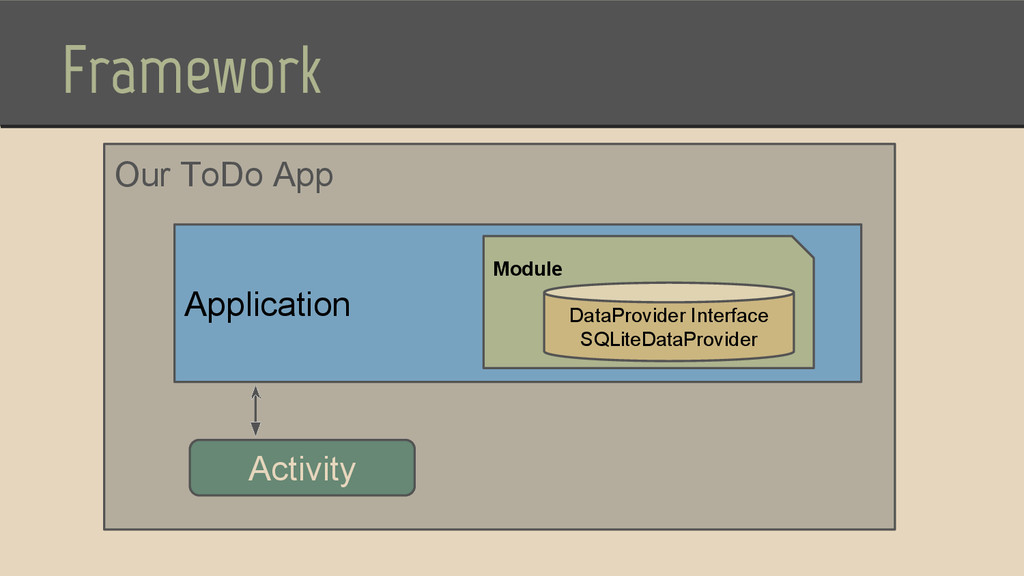Click the 'SQLiteDataProvider' text

[669, 340]
